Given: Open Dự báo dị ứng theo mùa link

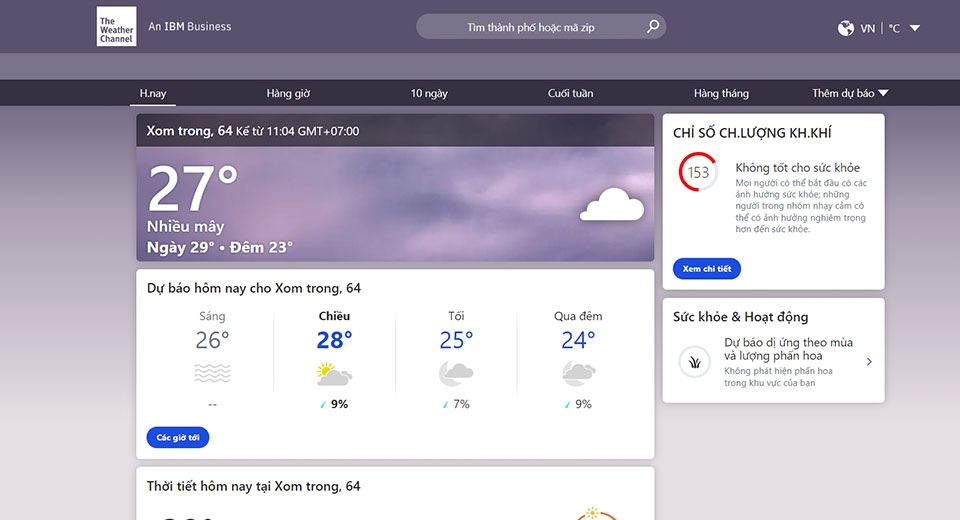Looking at the screenshot, I should click(x=789, y=349).
